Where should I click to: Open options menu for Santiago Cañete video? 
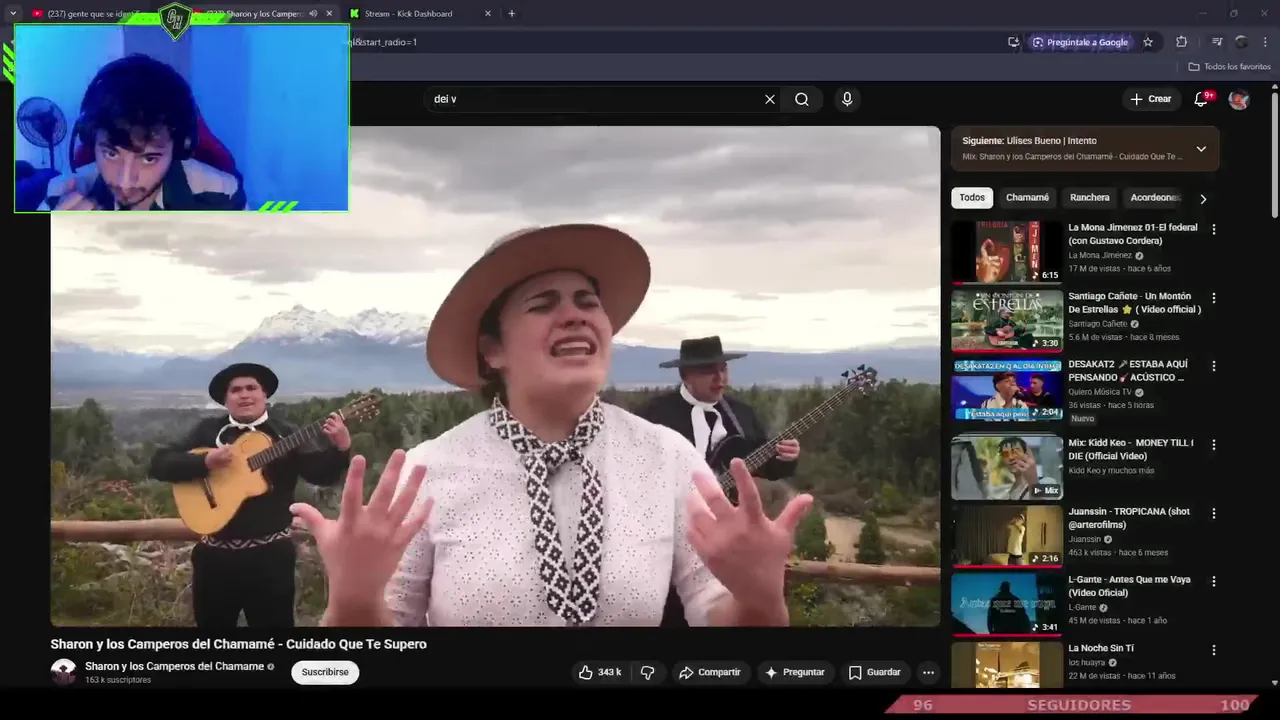tap(1214, 298)
